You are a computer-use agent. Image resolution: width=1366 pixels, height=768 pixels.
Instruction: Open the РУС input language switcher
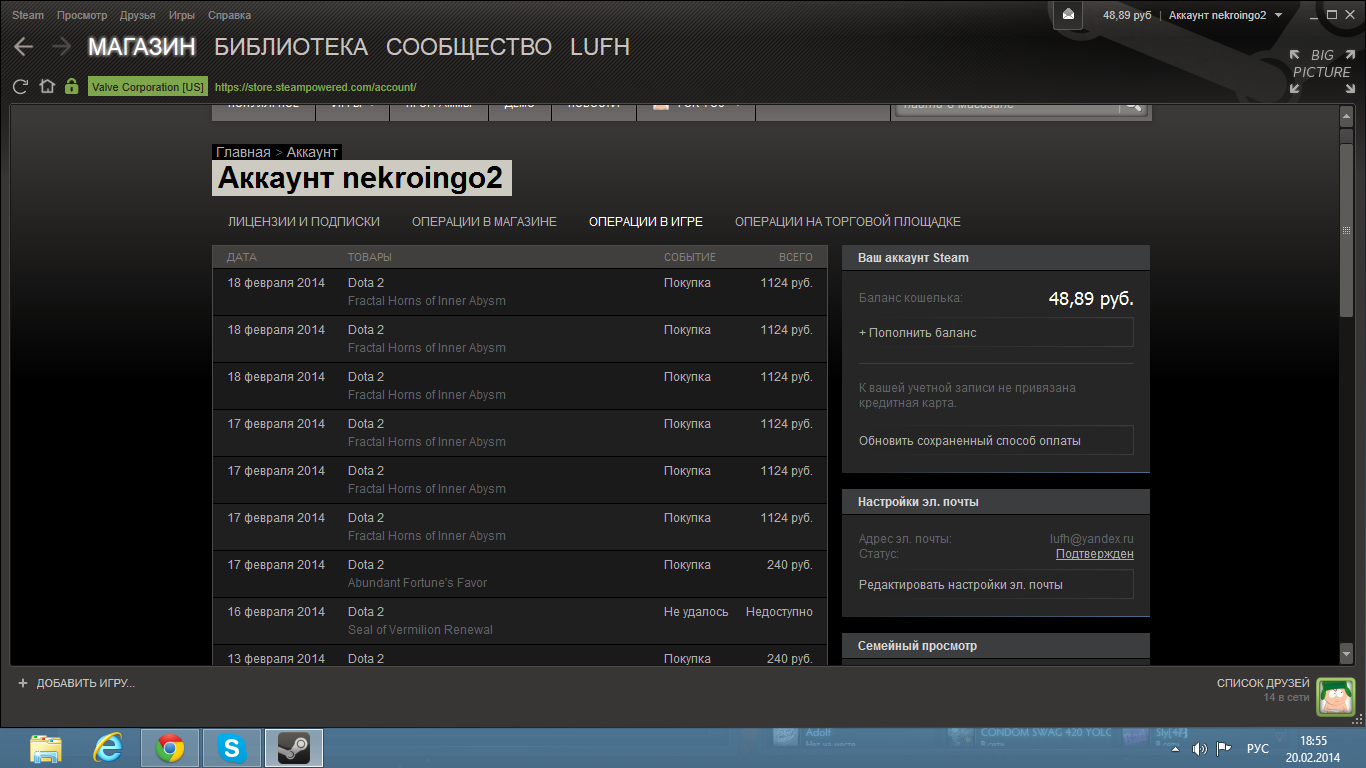click(1258, 748)
